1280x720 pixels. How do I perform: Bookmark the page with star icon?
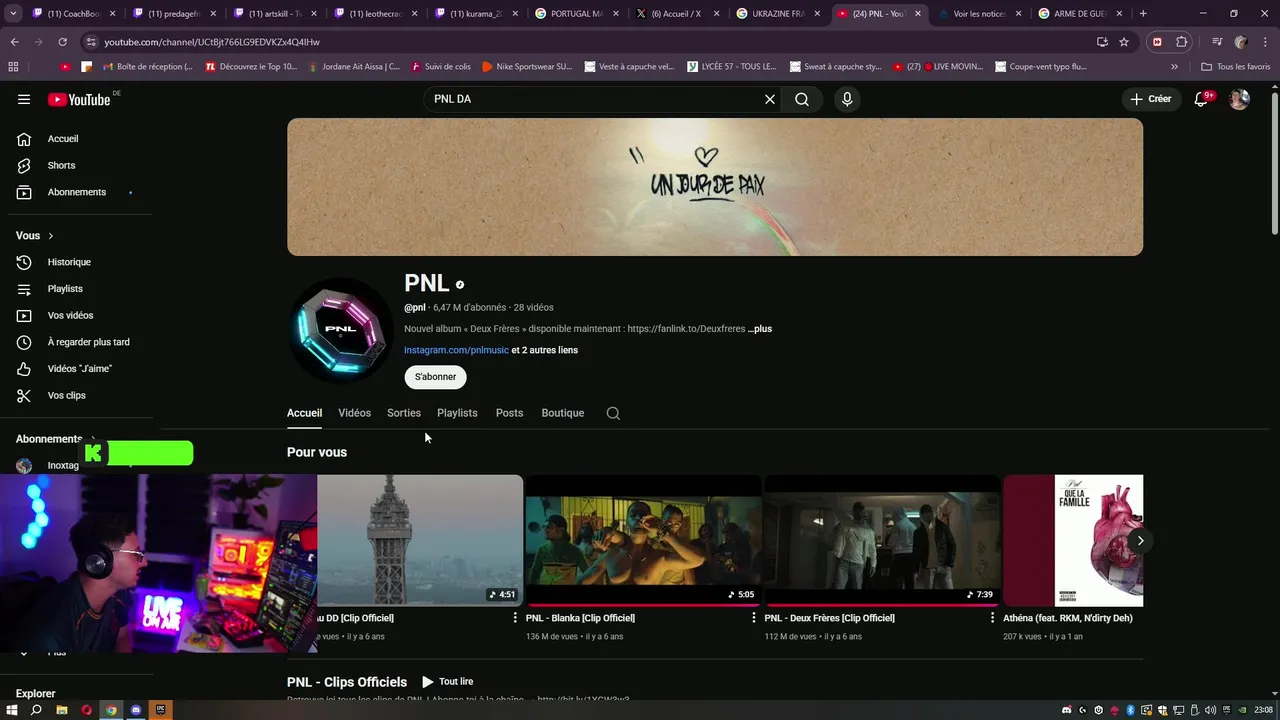pyautogui.click(x=1124, y=42)
